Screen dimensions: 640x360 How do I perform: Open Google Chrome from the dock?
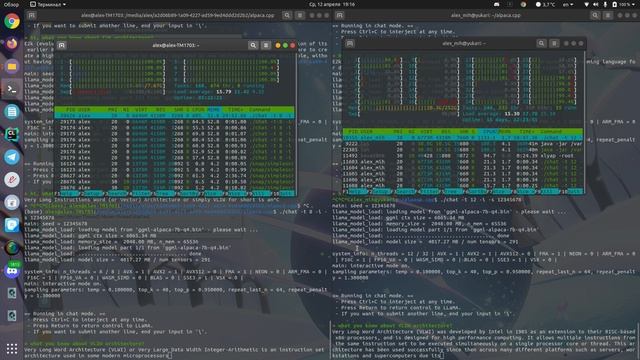[12, 21]
